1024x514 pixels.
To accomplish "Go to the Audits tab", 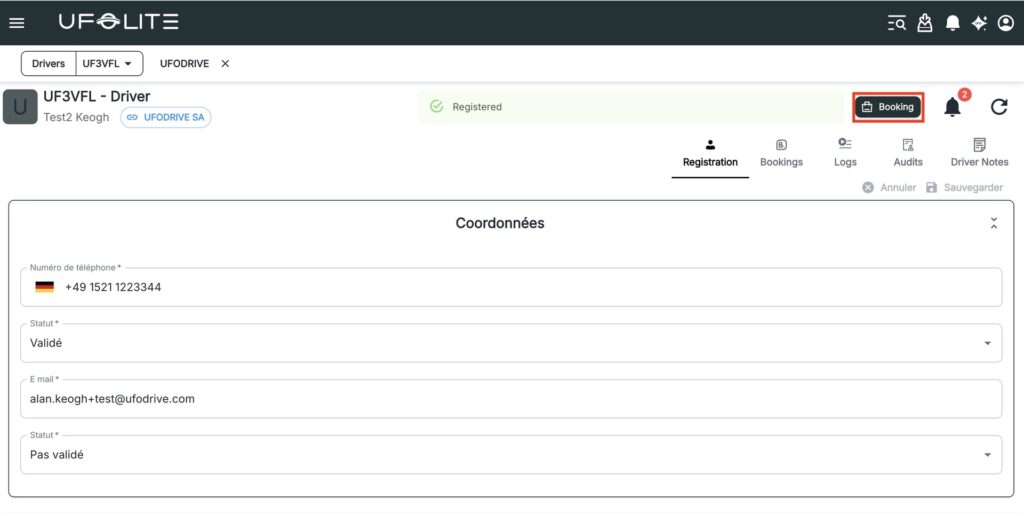I will click(x=908, y=153).
